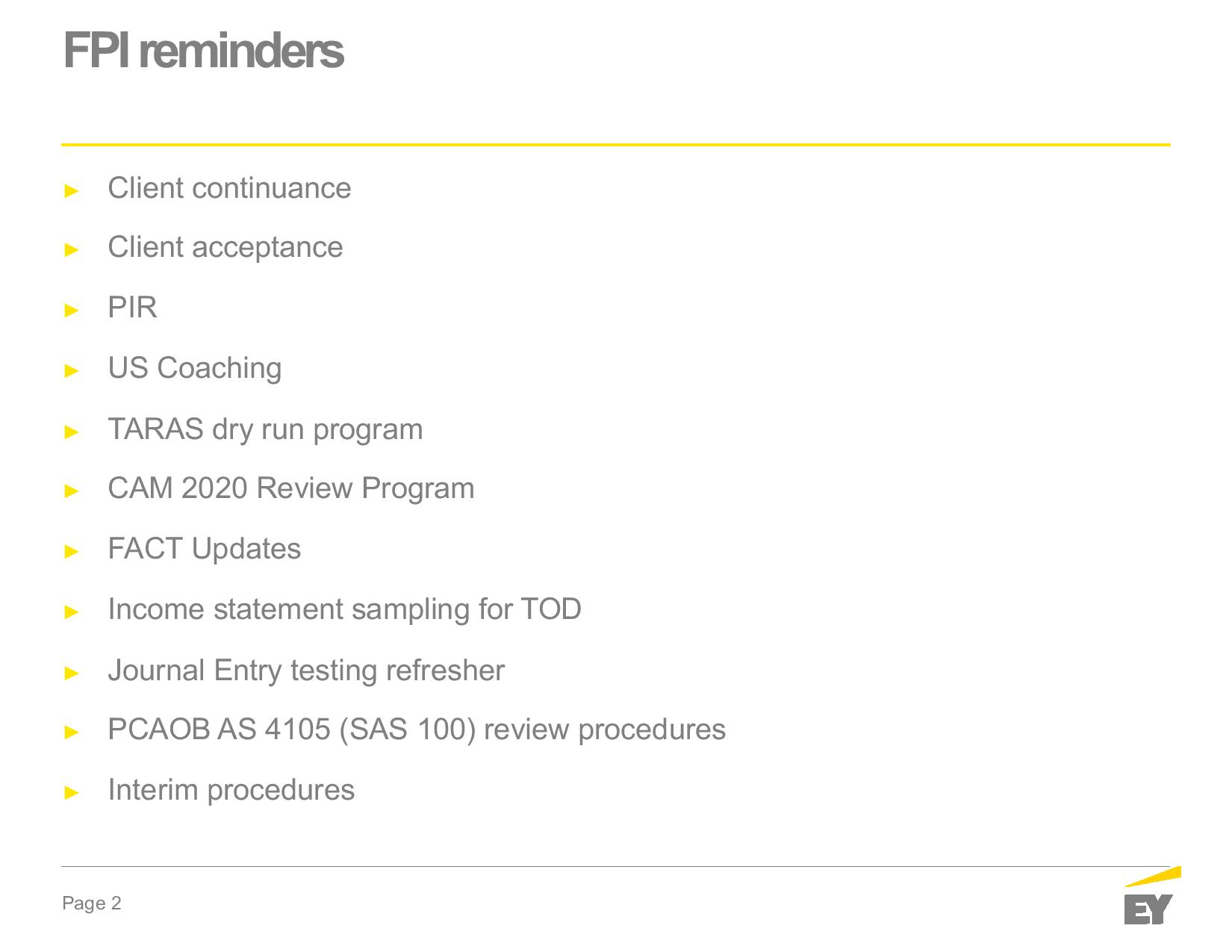Click the Page 2 footer label
Viewport: 1232px width, 952px height.
(91, 903)
